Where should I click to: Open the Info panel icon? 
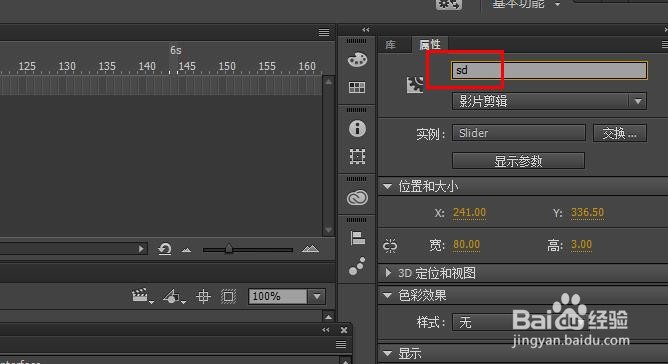pos(357,128)
